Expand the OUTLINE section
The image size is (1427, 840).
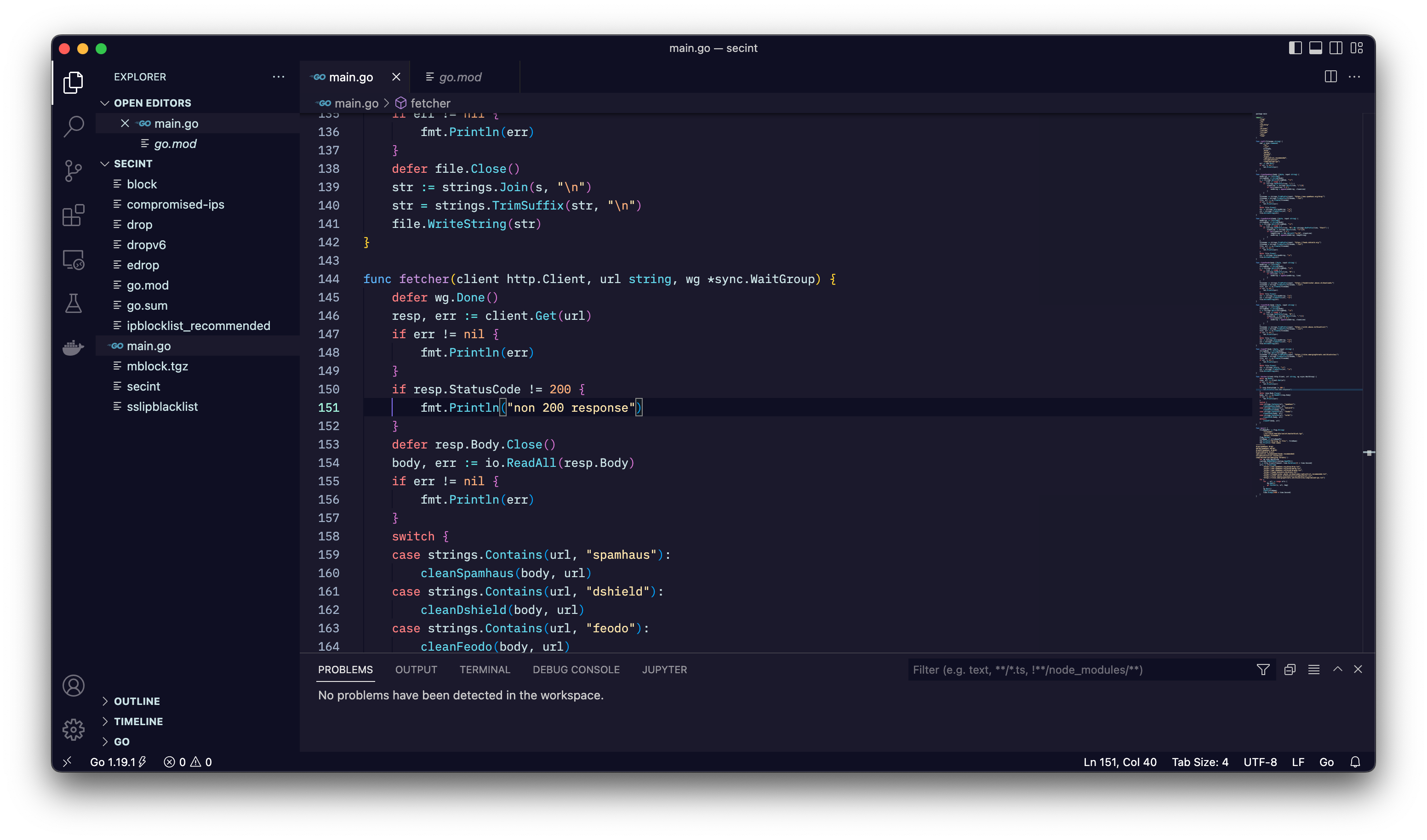137,701
